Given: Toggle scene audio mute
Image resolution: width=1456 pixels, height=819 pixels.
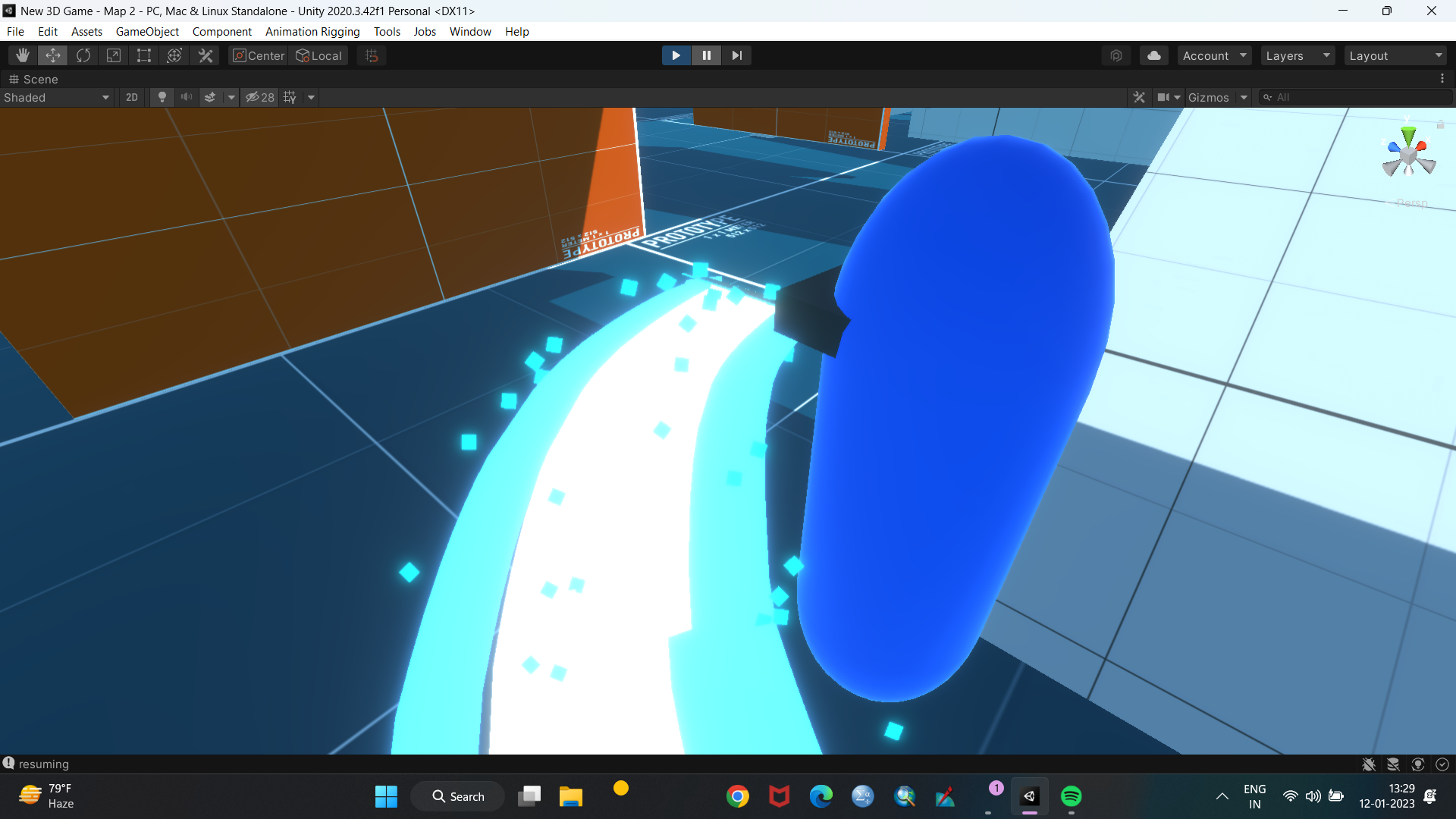Looking at the screenshot, I should coord(186,97).
